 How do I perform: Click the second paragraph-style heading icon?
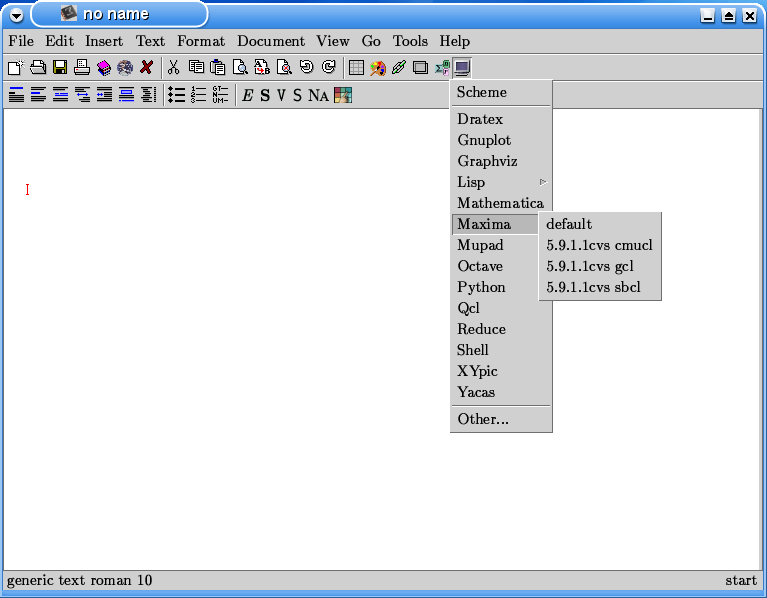coord(38,94)
